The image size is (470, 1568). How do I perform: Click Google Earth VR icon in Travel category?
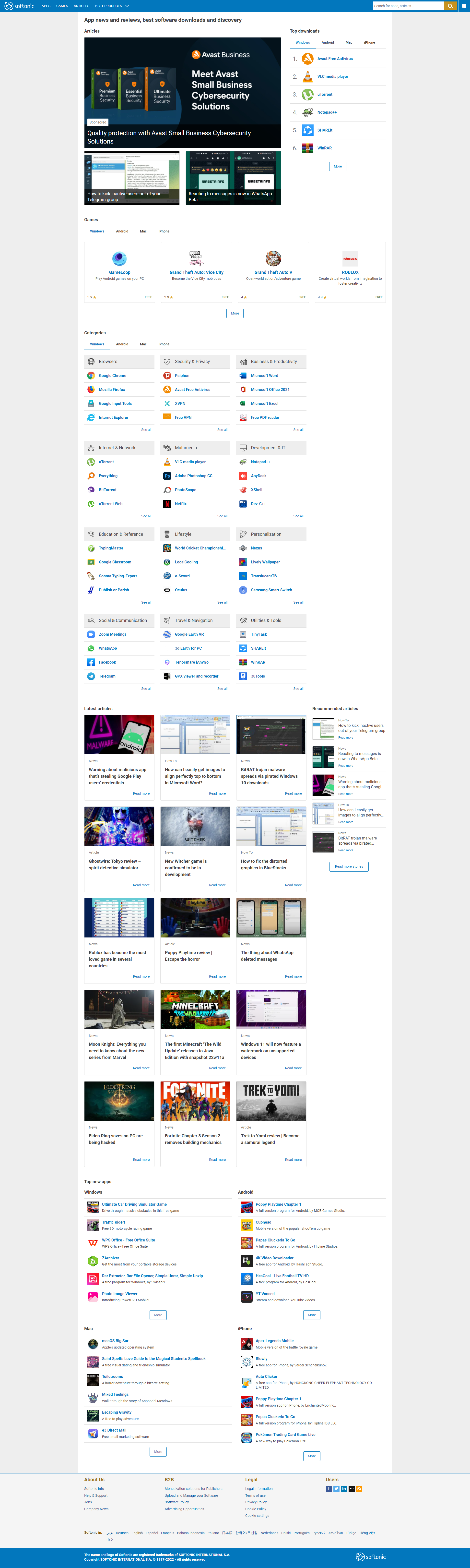167,634
